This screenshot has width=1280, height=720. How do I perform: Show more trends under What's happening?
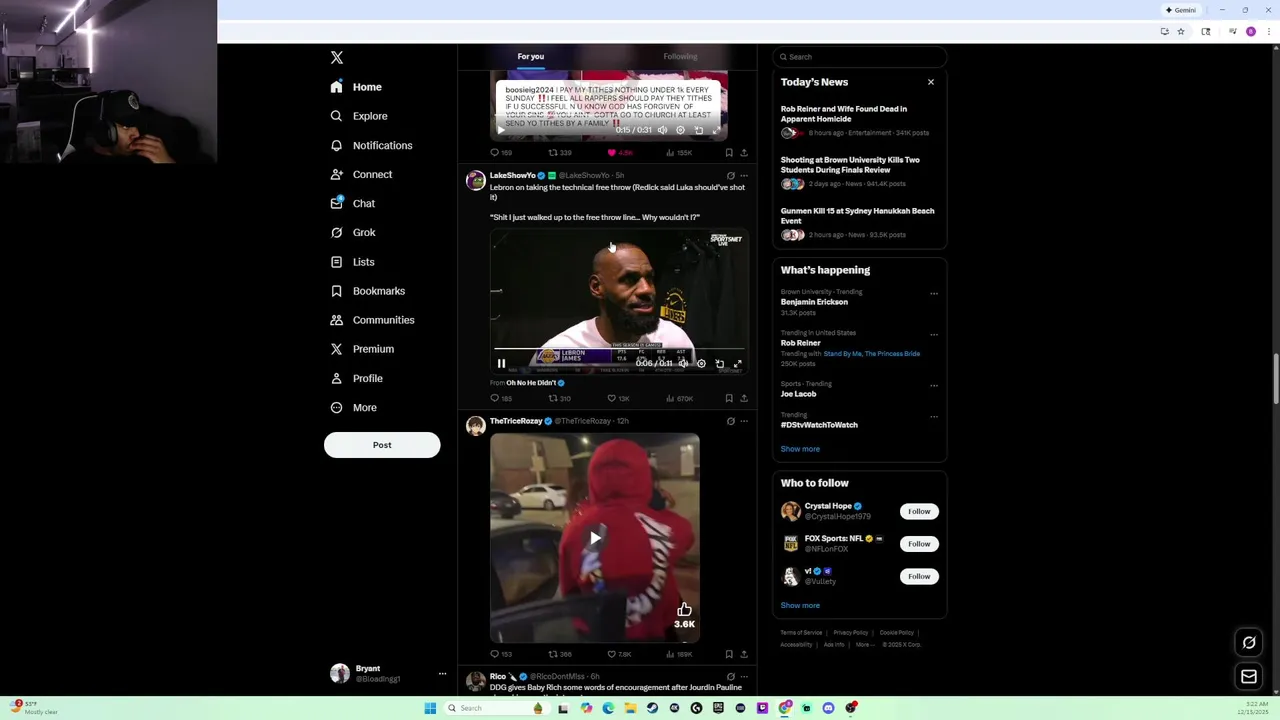(x=800, y=449)
